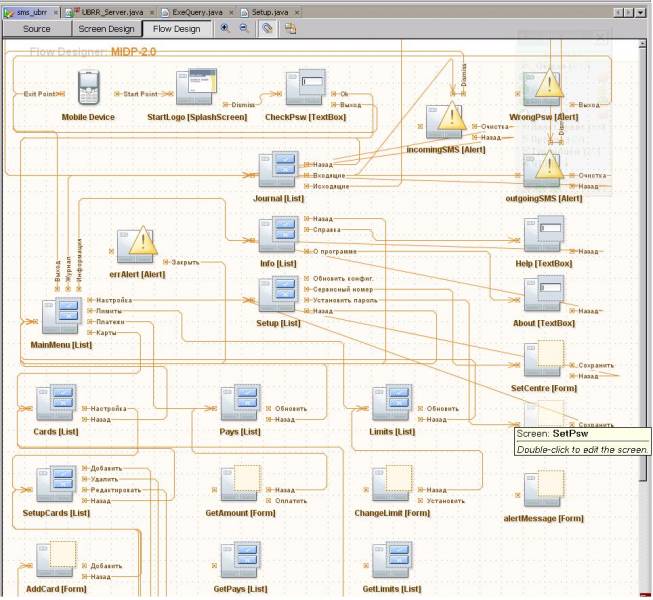Click the 'Сервисный номер' command of Setup
Viewport: 653px width, 600px height.
point(343,289)
